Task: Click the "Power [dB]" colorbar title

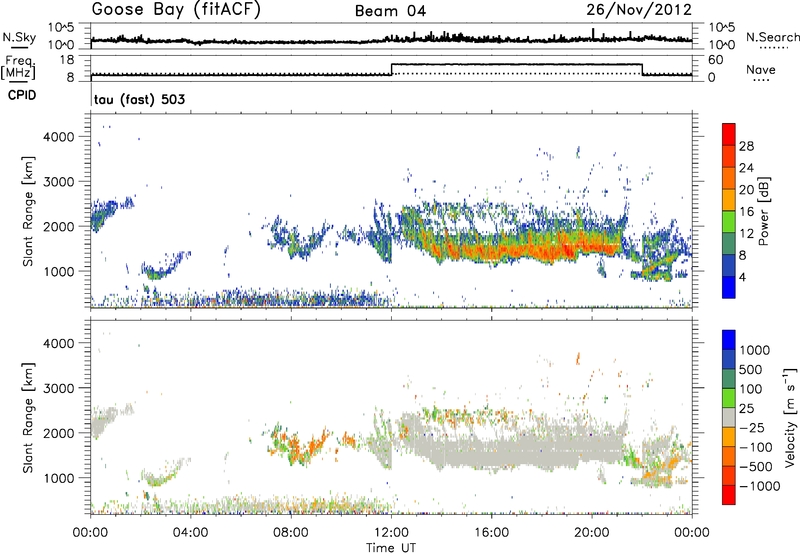Action: click(x=763, y=211)
